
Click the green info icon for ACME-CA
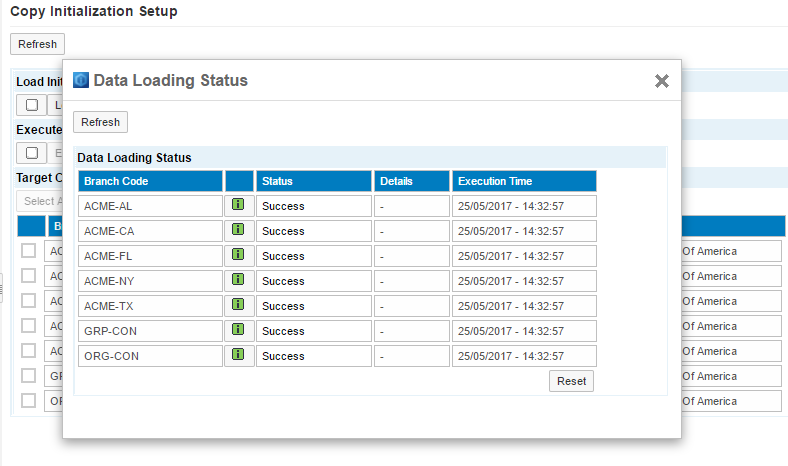pos(238,230)
